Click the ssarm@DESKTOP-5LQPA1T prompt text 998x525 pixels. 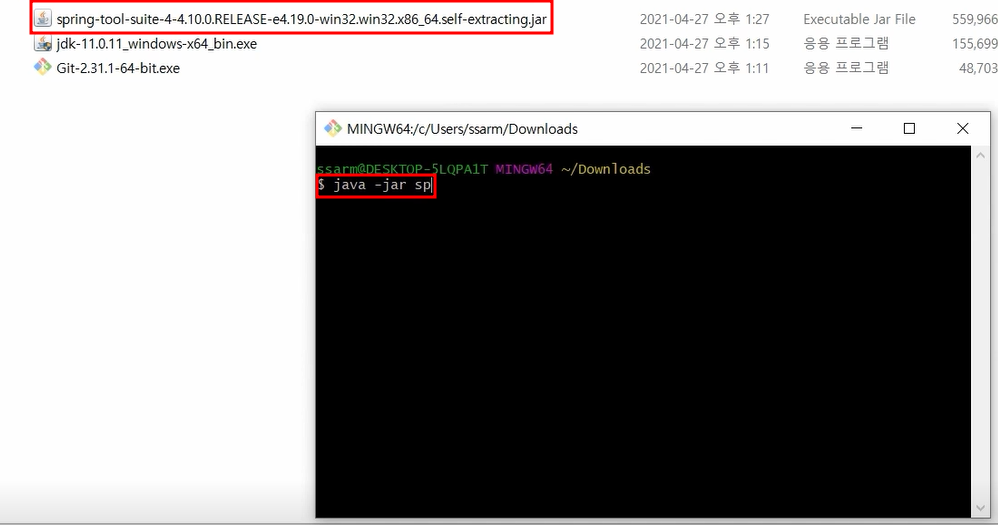(402, 169)
